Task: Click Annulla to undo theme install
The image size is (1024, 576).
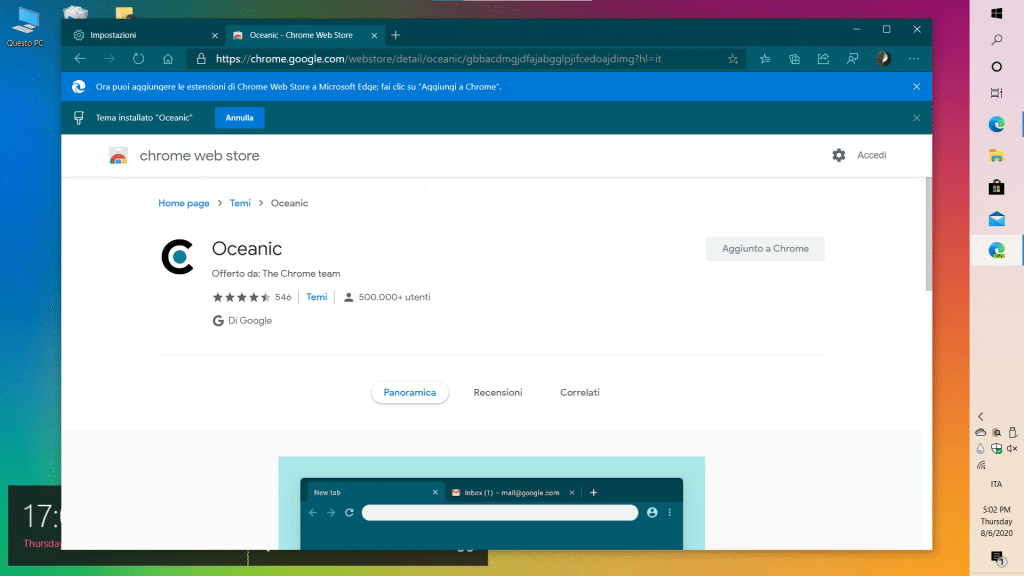Action: (x=239, y=118)
